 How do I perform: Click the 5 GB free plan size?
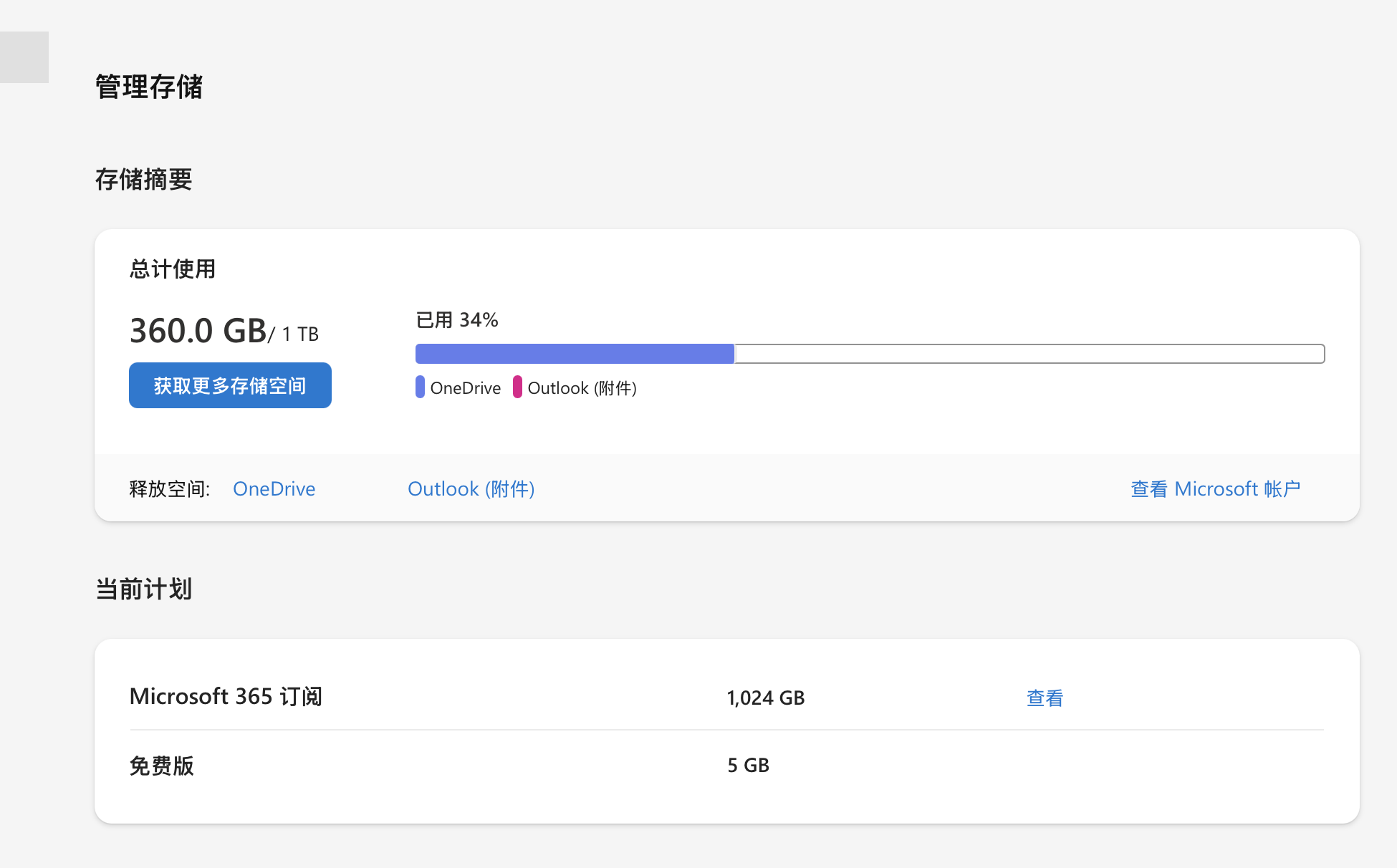click(x=748, y=765)
